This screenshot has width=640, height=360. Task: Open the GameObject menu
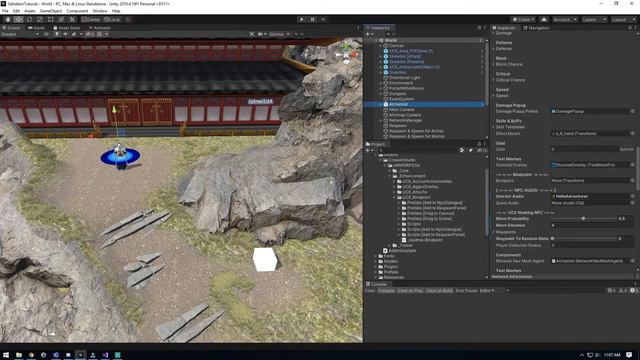[51, 11]
